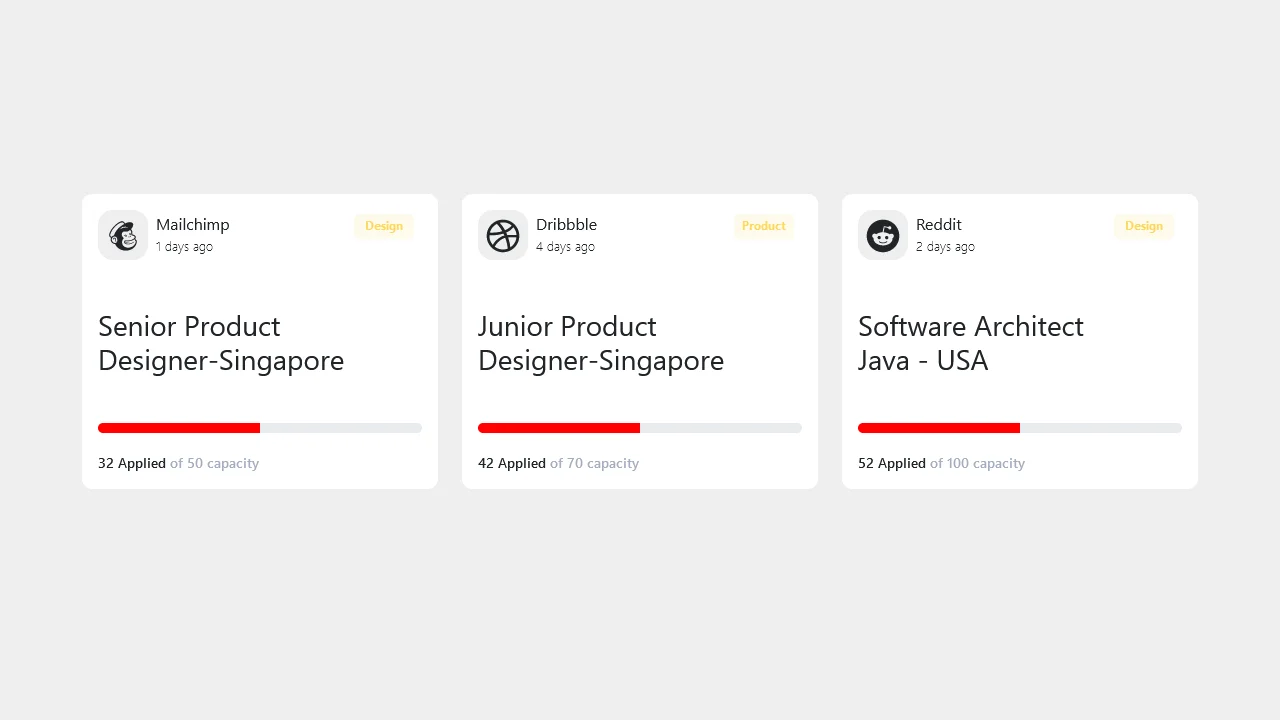This screenshot has height=720, width=1280.
Task: Click the Mailchimp company name
Action: click(x=192, y=224)
